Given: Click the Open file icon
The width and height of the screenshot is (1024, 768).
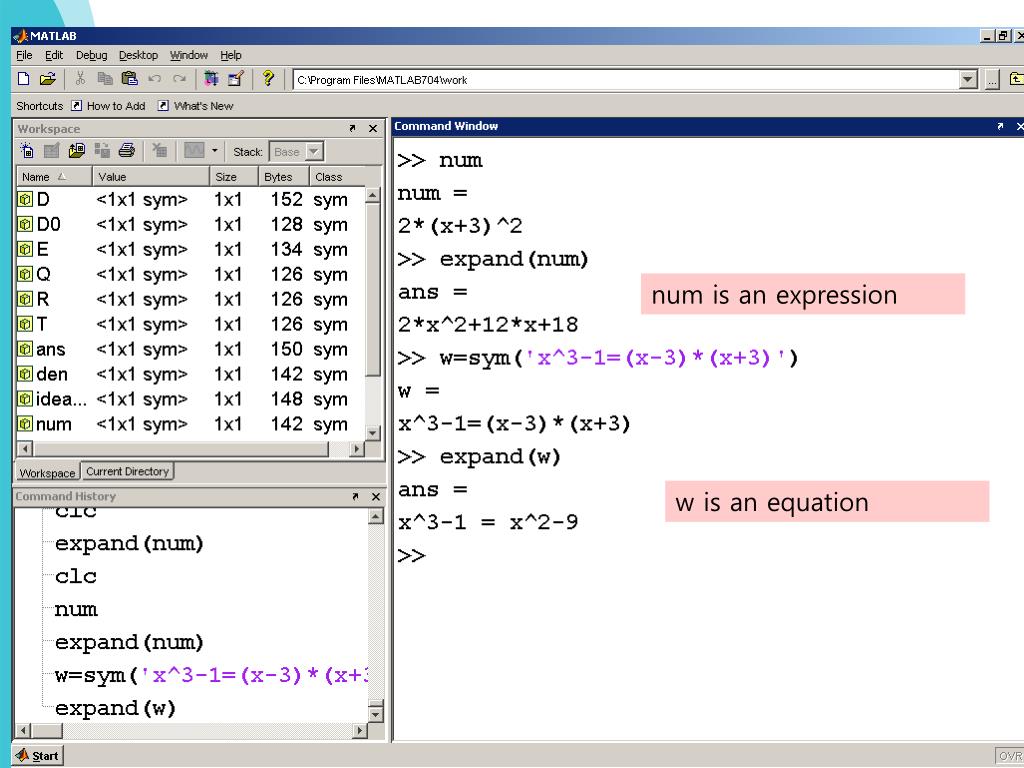Looking at the screenshot, I should 48,79.
